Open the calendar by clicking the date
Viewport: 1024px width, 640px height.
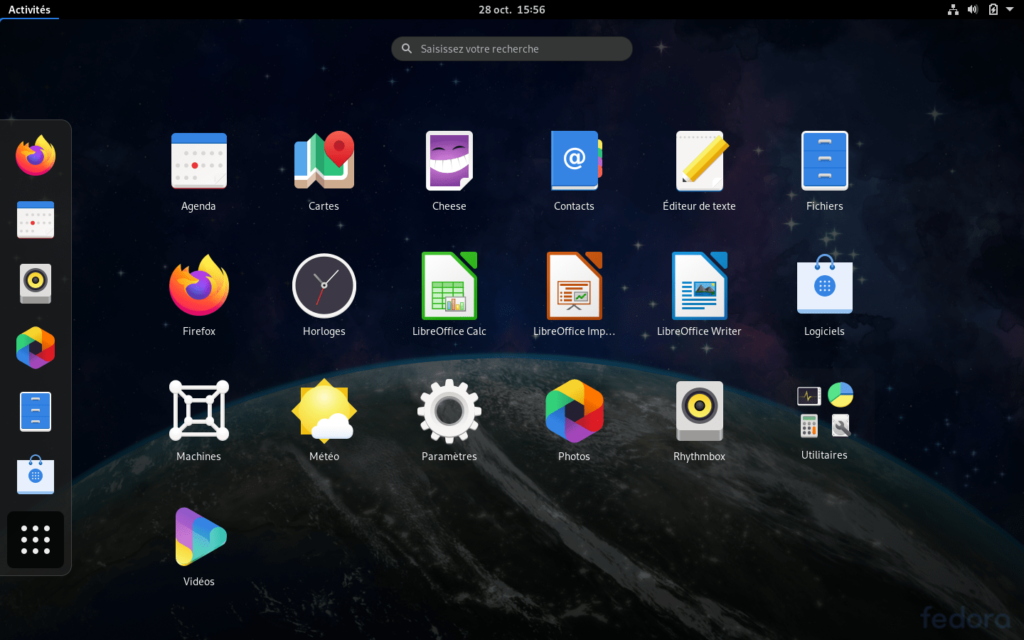coord(511,9)
